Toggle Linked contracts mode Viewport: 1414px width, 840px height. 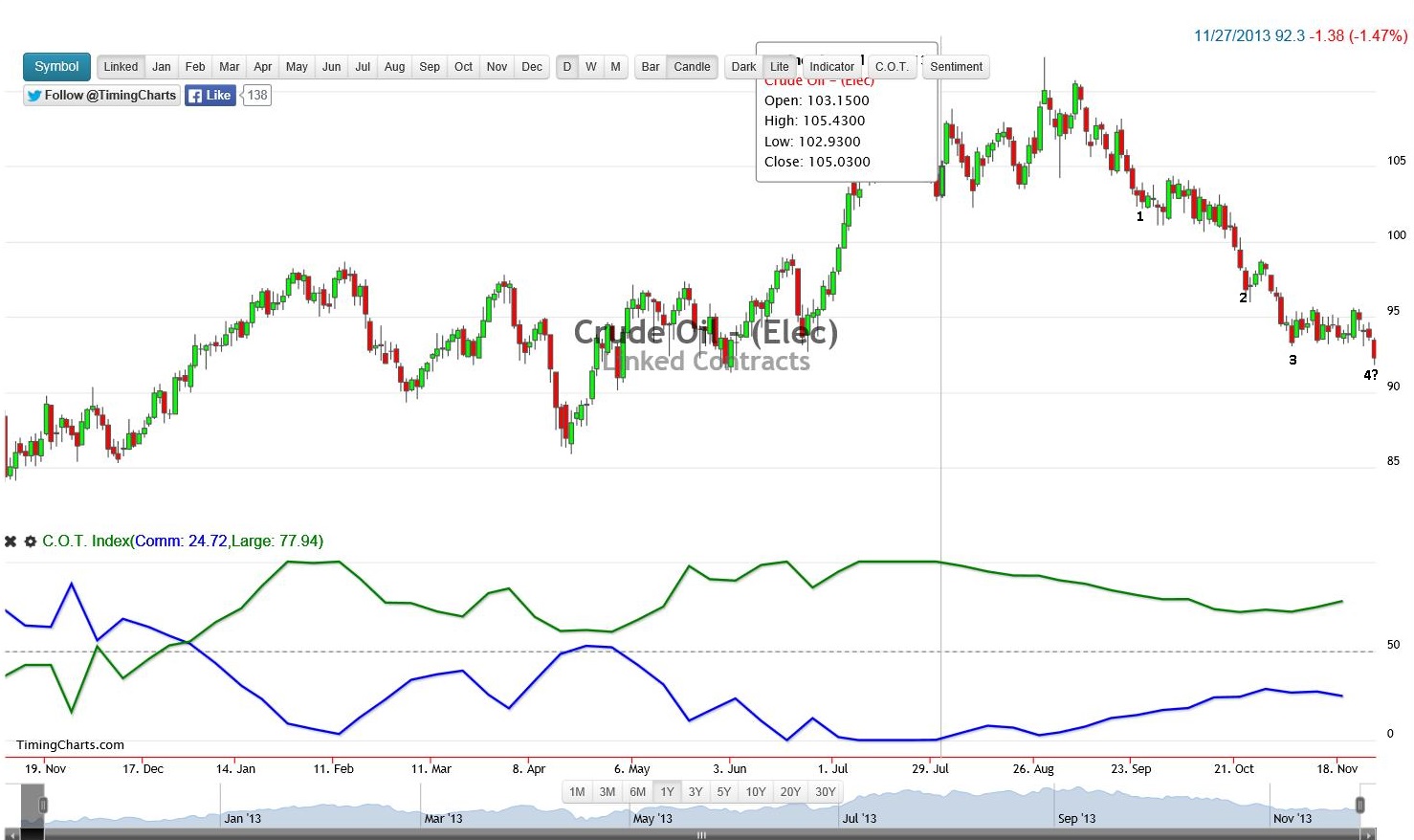[x=120, y=67]
